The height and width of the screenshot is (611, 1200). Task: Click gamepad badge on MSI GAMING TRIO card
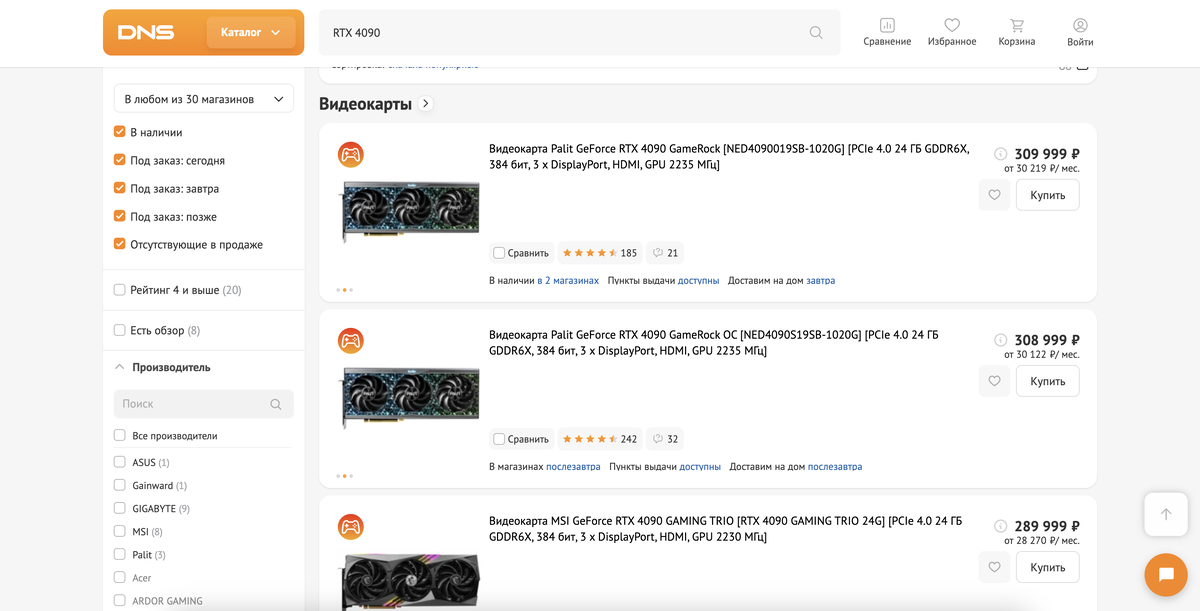[351, 527]
